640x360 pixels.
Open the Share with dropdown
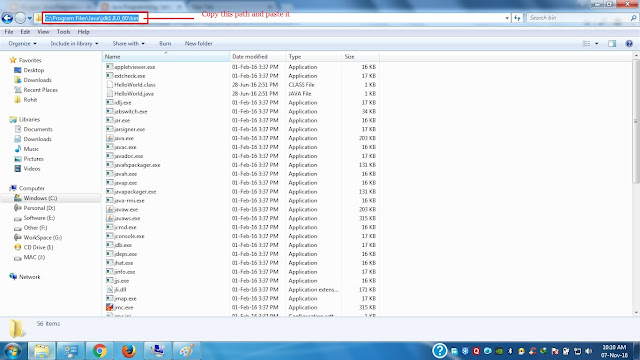click(x=129, y=44)
